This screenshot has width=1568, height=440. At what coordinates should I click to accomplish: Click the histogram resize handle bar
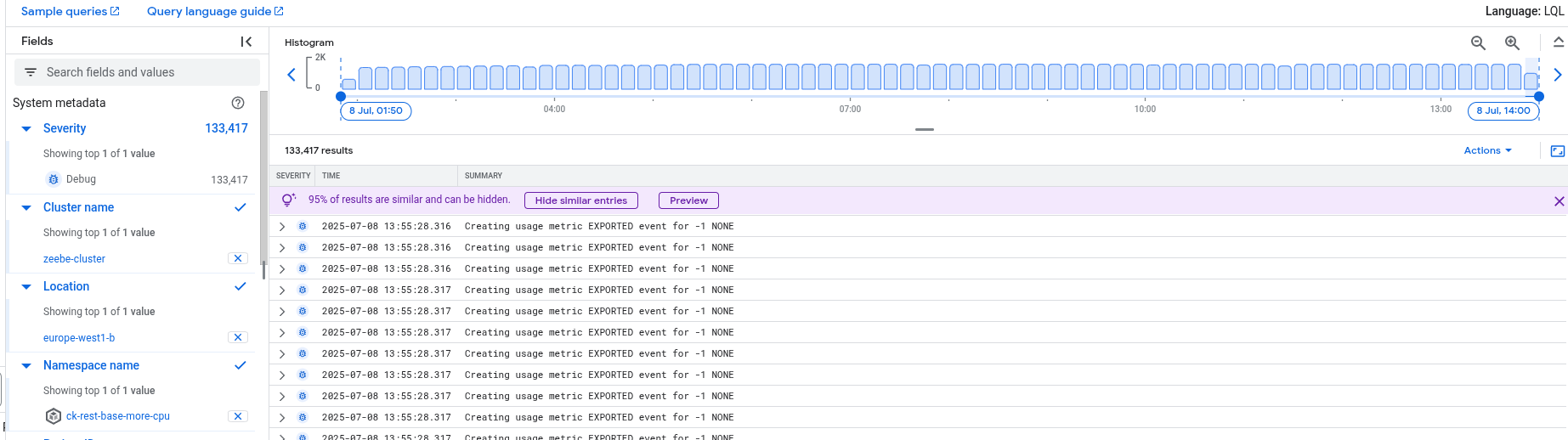925,129
